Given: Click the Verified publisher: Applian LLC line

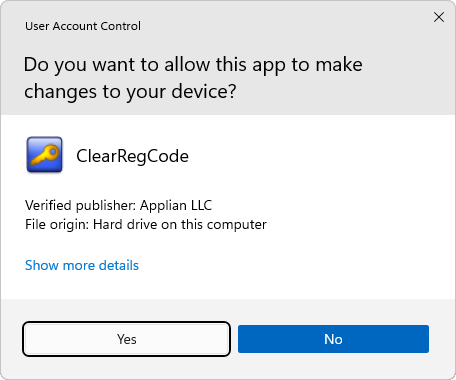Looking at the screenshot, I should [118, 205].
